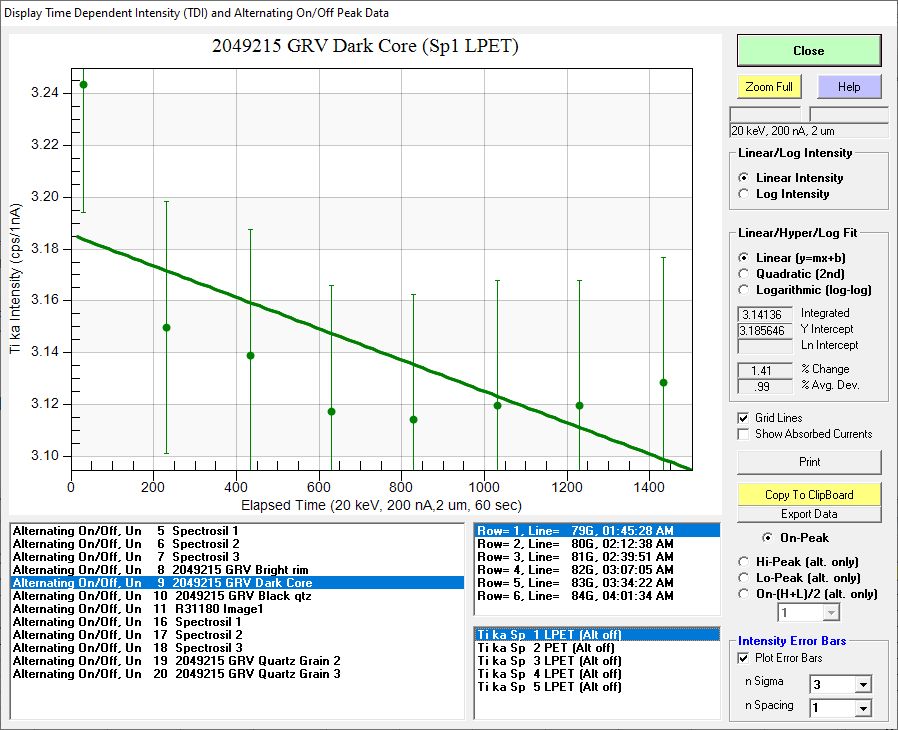The height and width of the screenshot is (730, 898).
Task: Disable the Grid Lines checkbox
Action: pyautogui.click(x=743, y=418)
